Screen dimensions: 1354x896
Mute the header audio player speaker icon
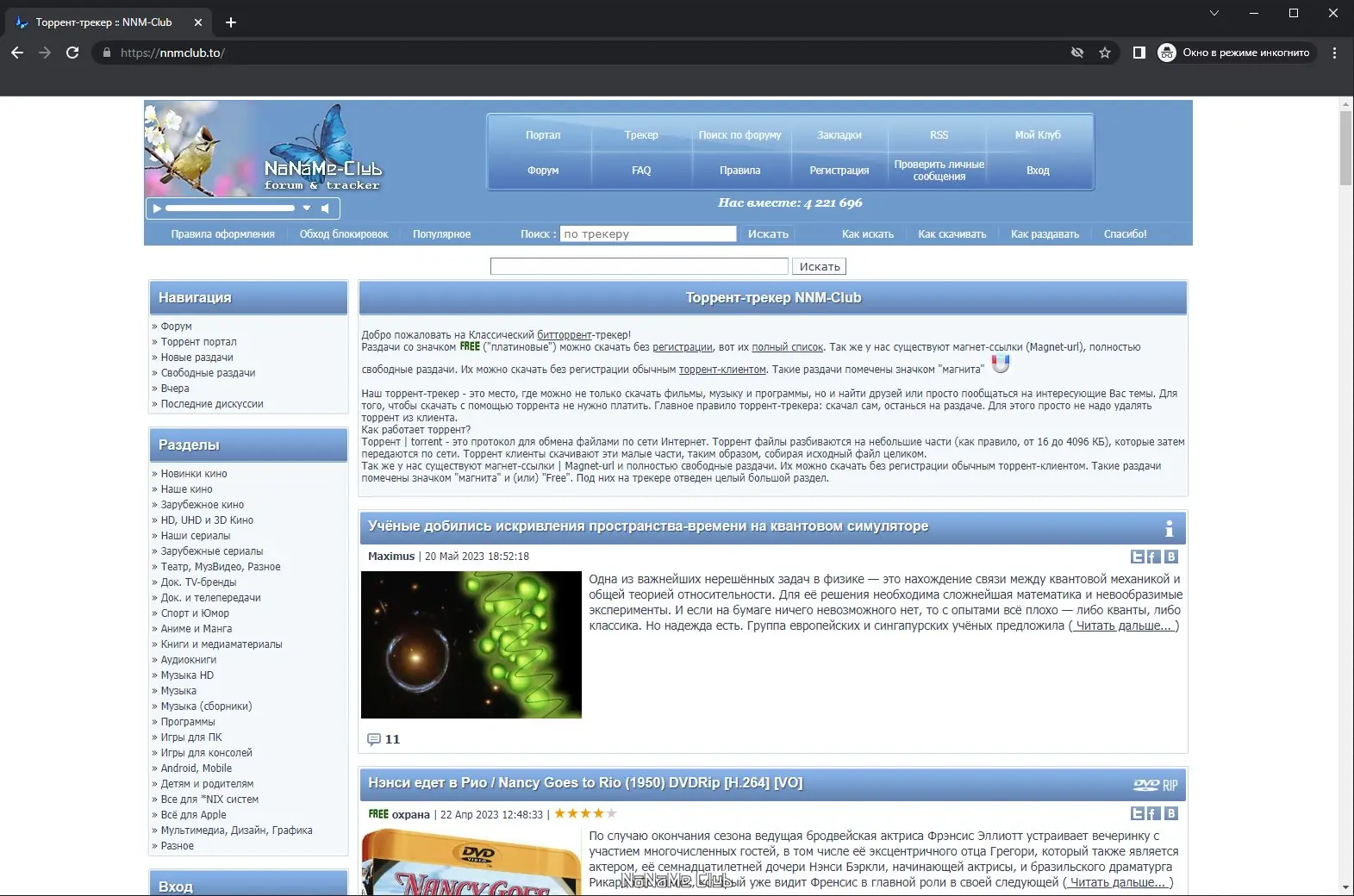click(325, 208)
